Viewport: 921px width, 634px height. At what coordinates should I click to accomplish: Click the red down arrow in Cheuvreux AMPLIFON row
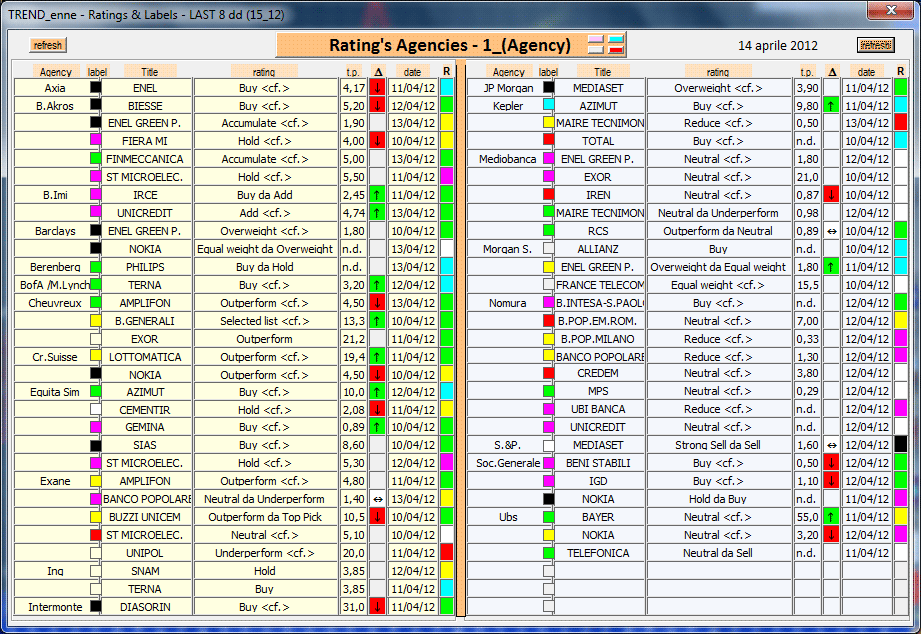(x=377, y=303)
